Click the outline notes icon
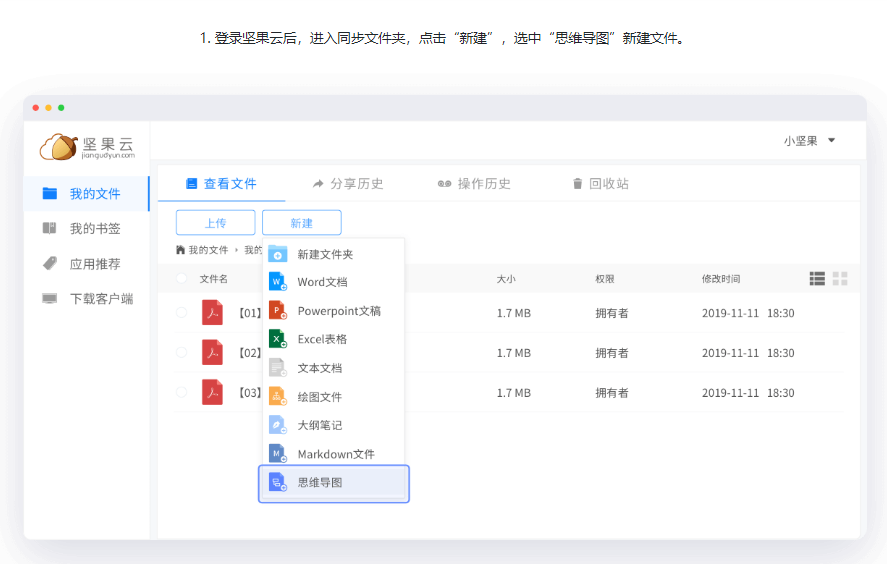Viewport: 887px width, 564px height. [x=278, y=425]
